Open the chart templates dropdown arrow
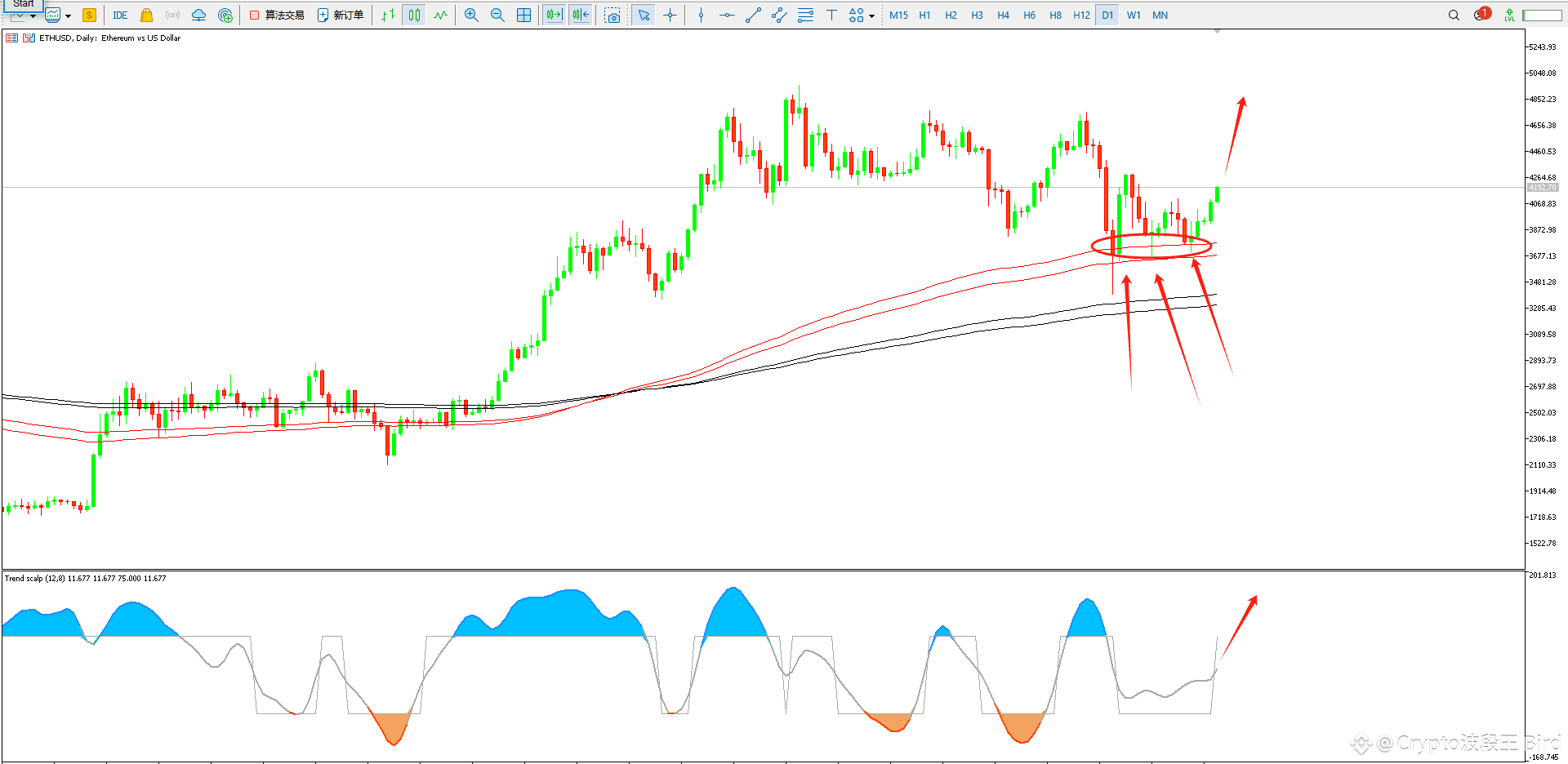This screenshot has width=1568, height=764. [68, 16]
